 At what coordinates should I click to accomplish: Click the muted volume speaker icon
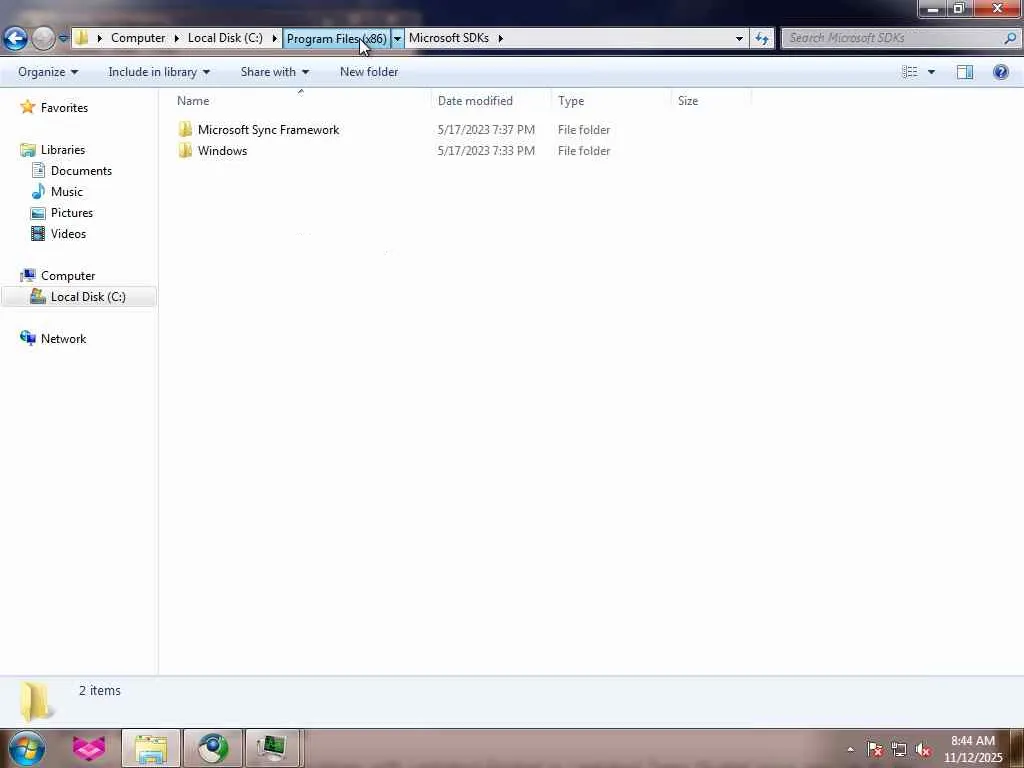pyautogui.click(x=923, y=749)
